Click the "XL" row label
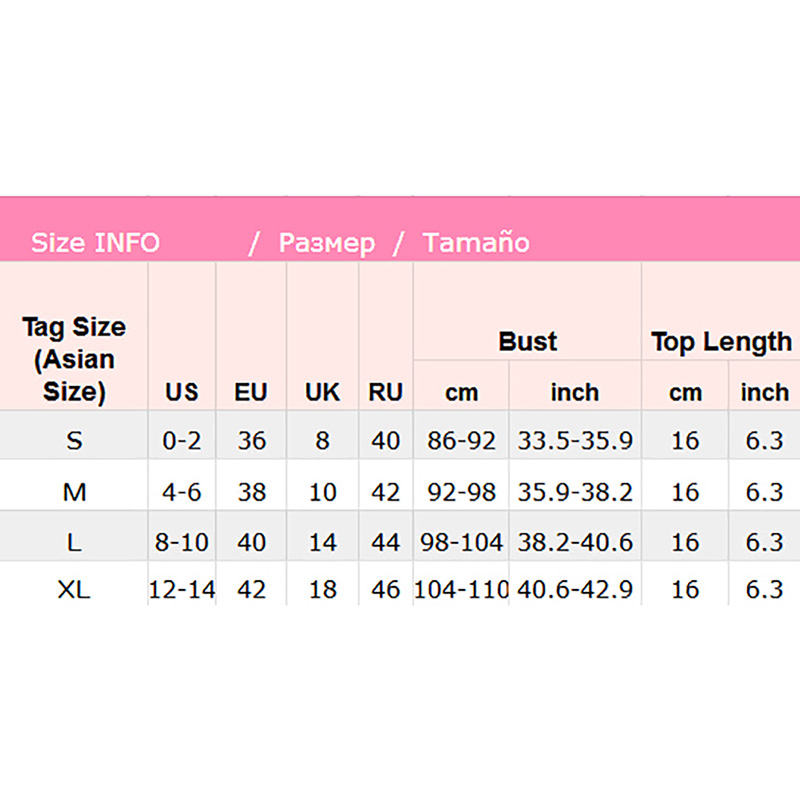This screenshot has width=800, height=800. [x=74, y=590]
